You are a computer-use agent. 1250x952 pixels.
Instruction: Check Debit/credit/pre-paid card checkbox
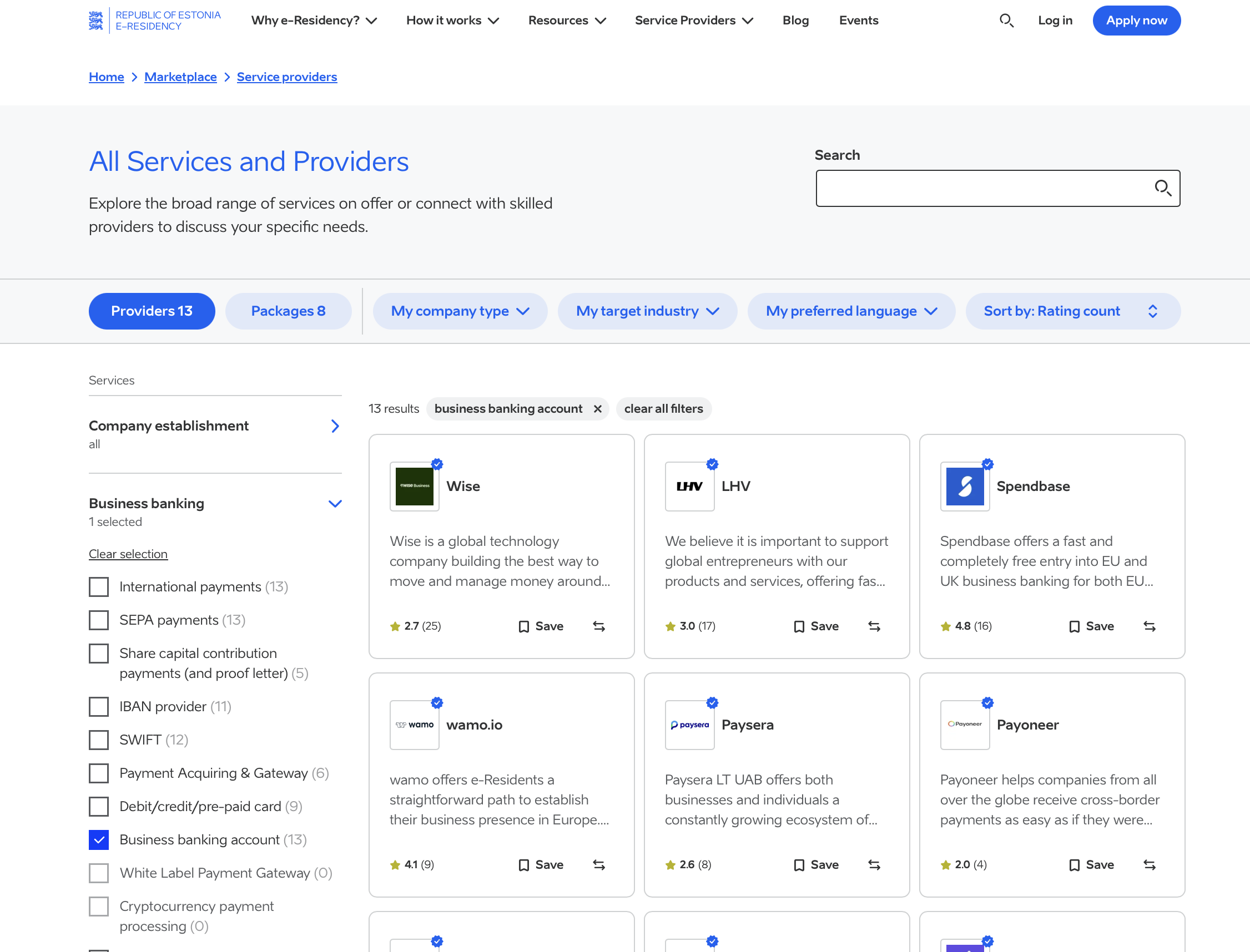(x=99, y=806)
